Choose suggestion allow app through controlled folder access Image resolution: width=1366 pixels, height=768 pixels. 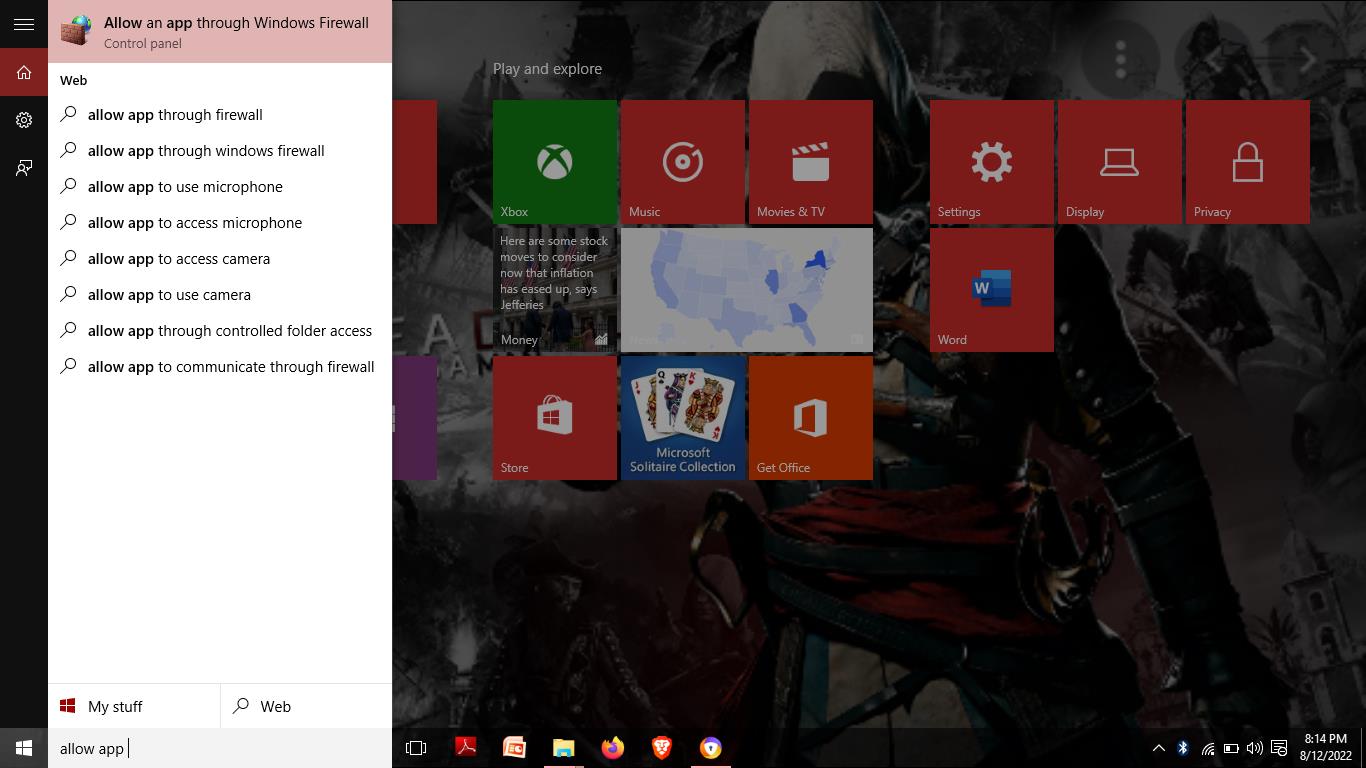tap(220, 331)
